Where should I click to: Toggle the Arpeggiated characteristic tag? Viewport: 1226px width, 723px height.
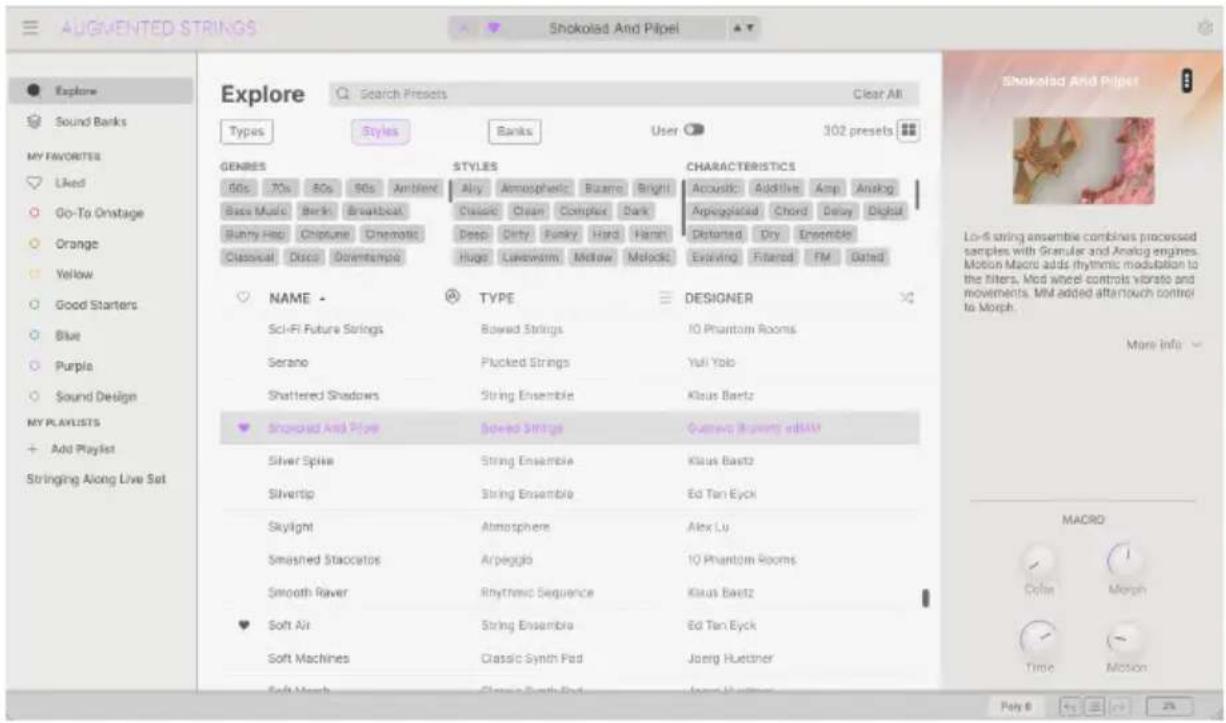click(725, 211)
